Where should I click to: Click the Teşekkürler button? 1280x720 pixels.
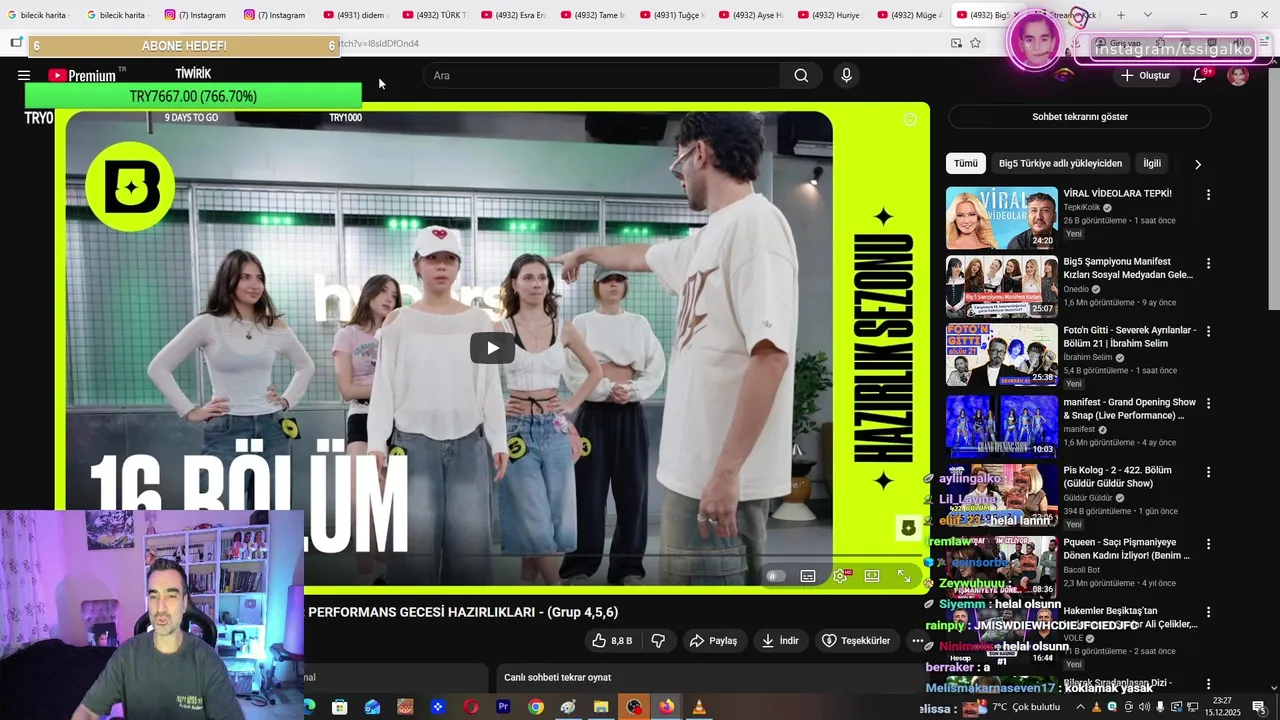(856, 640)
